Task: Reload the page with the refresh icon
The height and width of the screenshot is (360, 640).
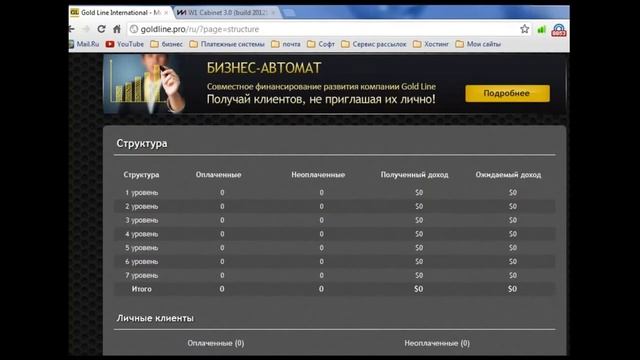Action: pyautogui.click(x=101, y=29)
